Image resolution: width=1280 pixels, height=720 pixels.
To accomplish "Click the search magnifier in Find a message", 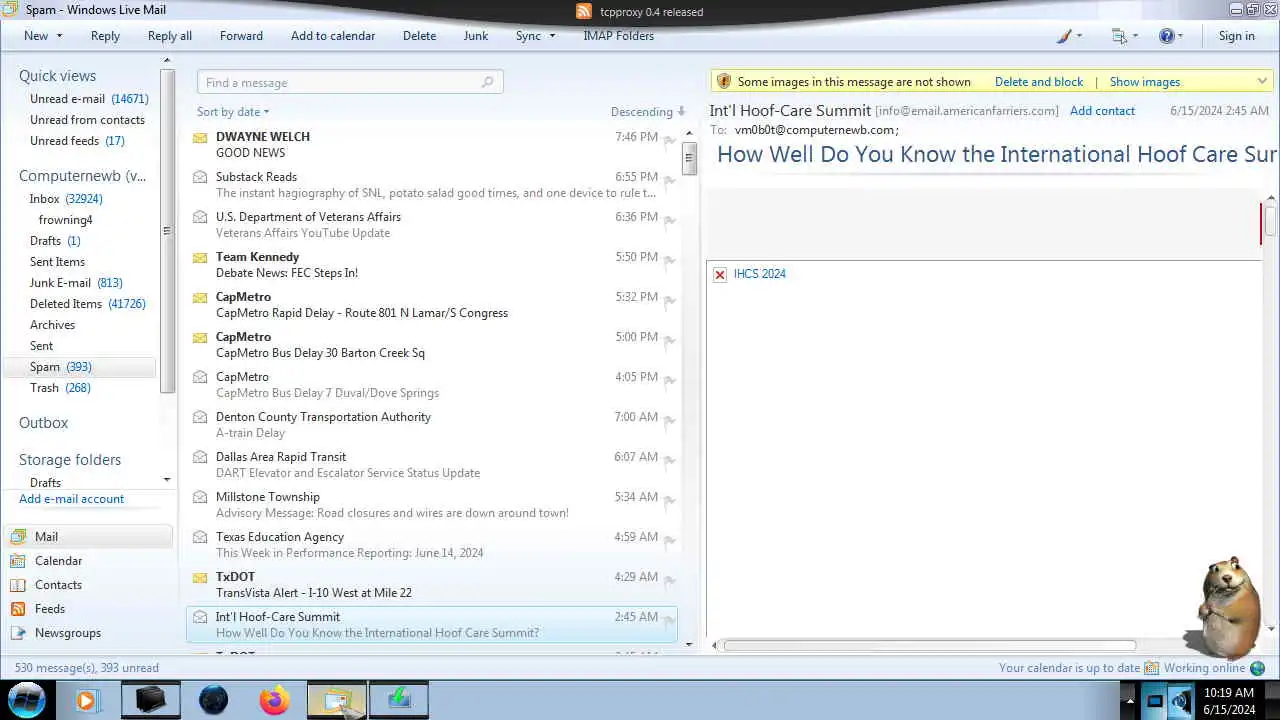I will point(488,82).
